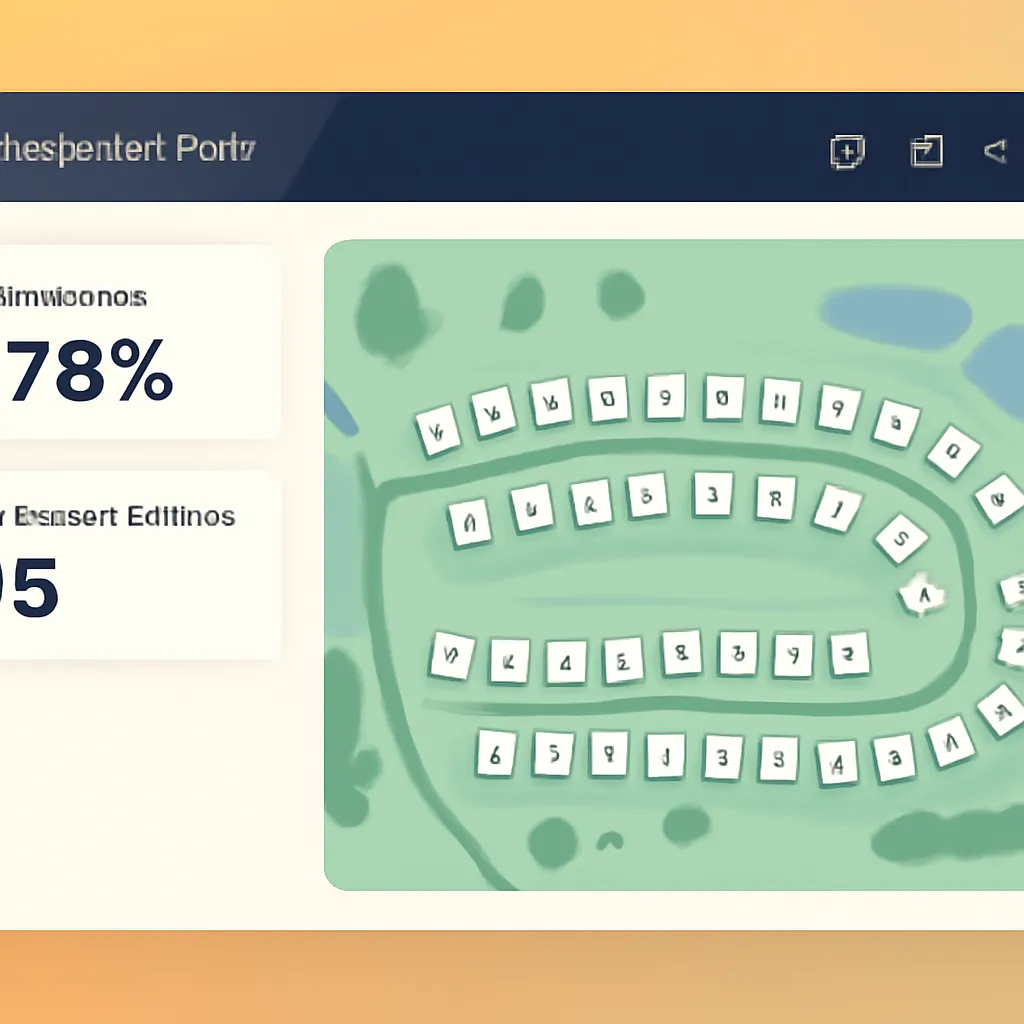The image size is (1024, 1024).
Task: Select the plot marker labeled K
Action: (x=509, y=662)
